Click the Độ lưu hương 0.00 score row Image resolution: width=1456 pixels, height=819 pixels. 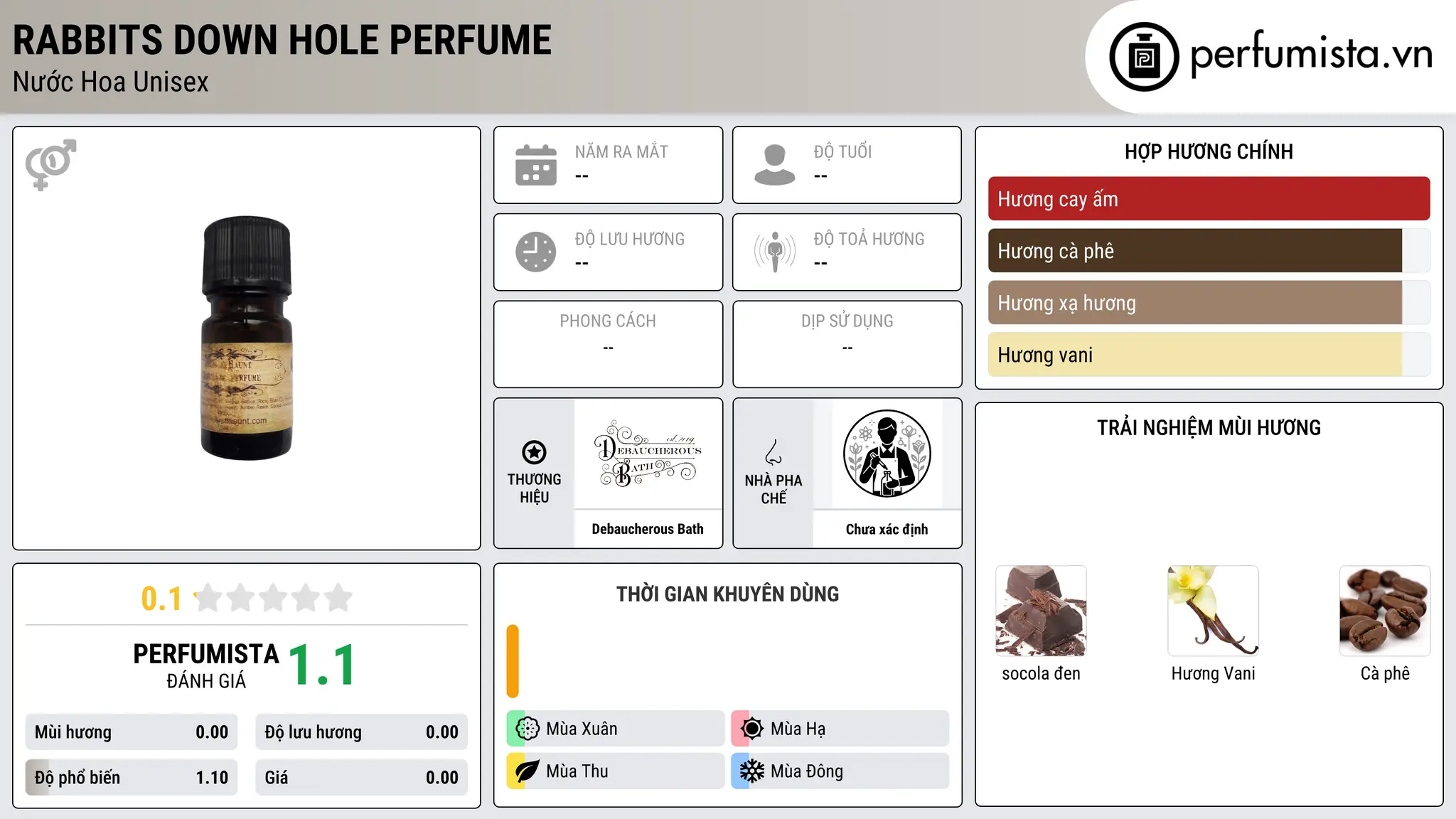point(361,732)
